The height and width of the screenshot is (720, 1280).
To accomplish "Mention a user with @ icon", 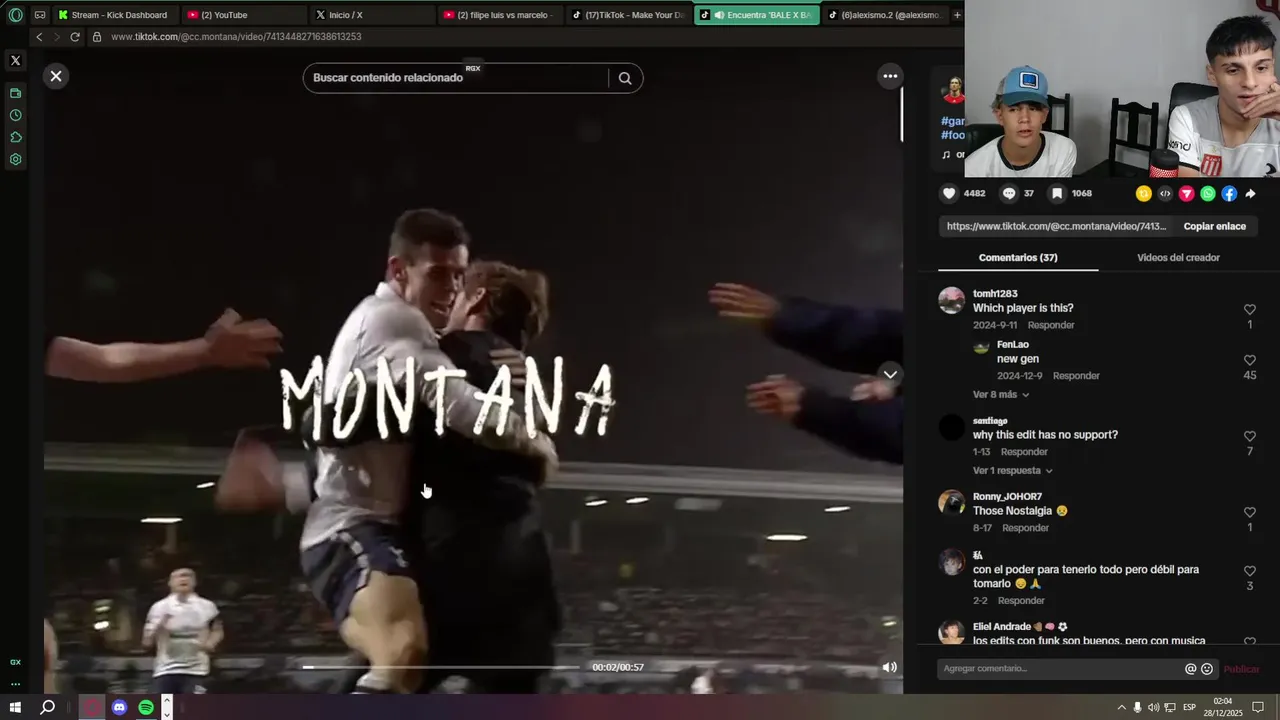I will coord(1190,669).
